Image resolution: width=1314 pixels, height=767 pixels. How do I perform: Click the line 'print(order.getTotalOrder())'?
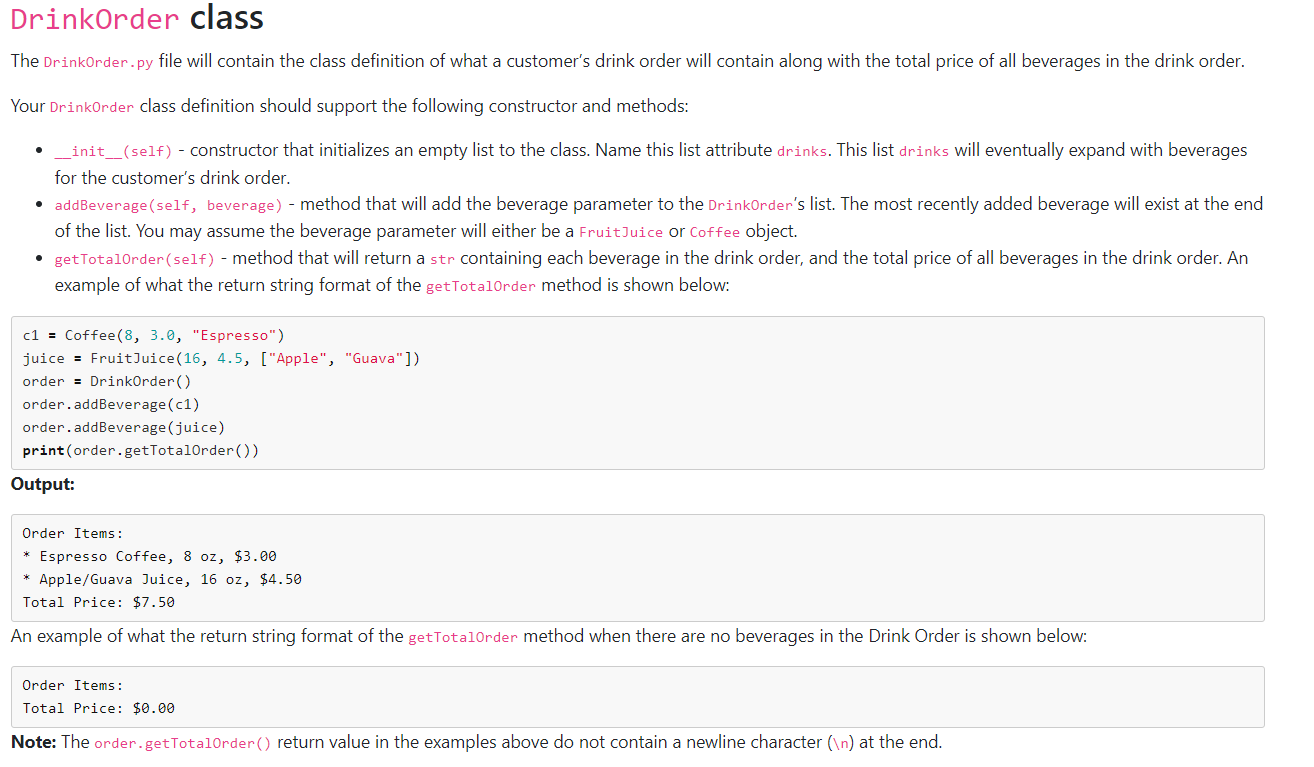point(141,450)
